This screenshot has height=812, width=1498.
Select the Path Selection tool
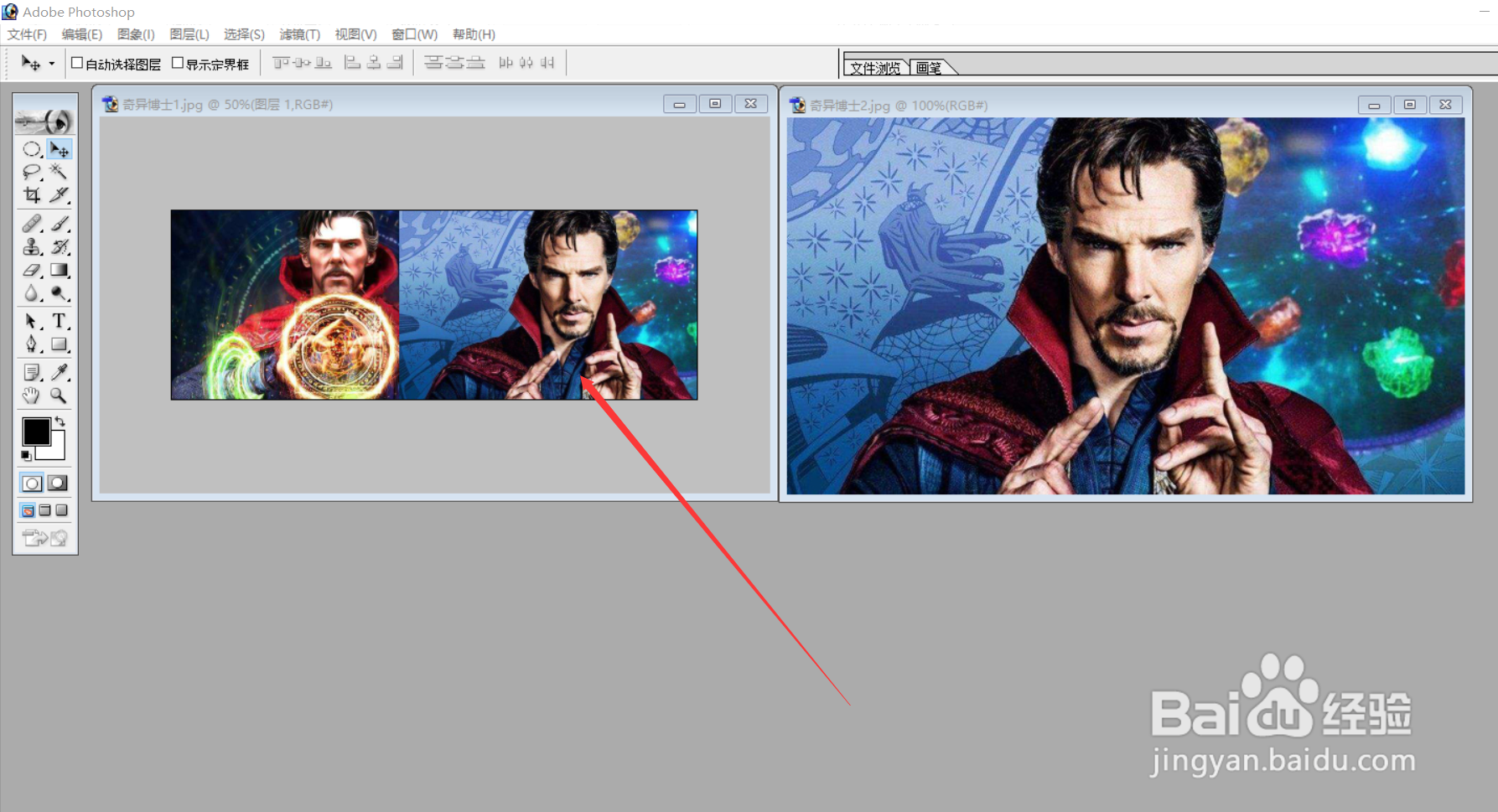[x=32, y=321]
